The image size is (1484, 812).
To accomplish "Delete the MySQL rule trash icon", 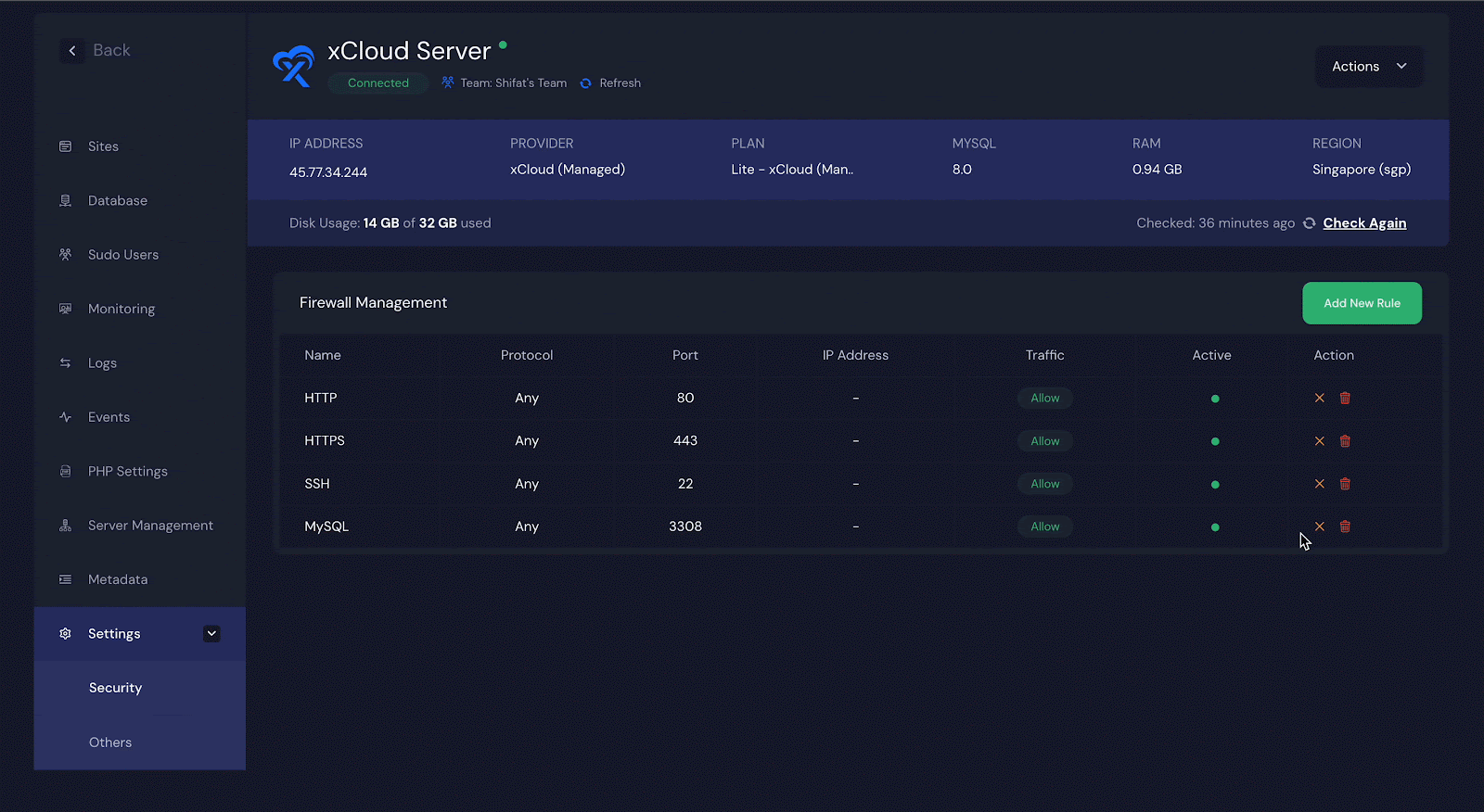I will 1345,527.
